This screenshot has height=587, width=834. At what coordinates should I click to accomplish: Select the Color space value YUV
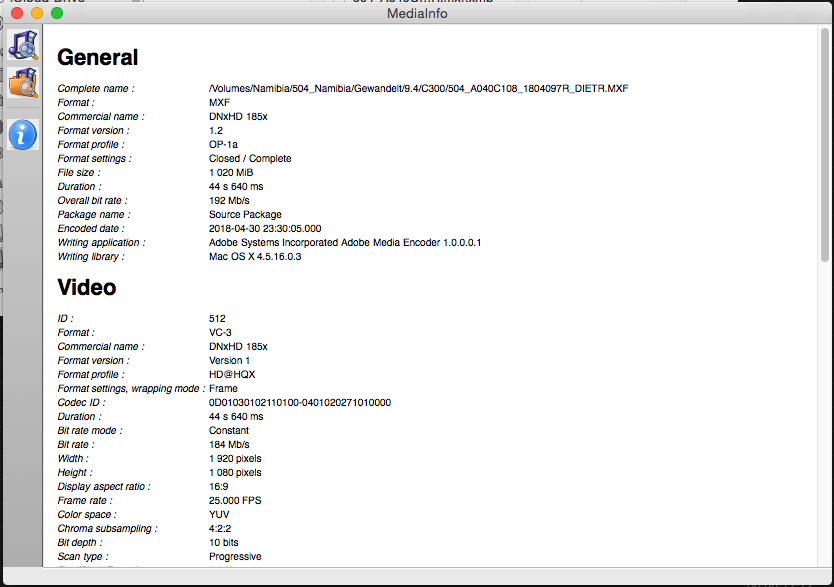coord(219,514)
